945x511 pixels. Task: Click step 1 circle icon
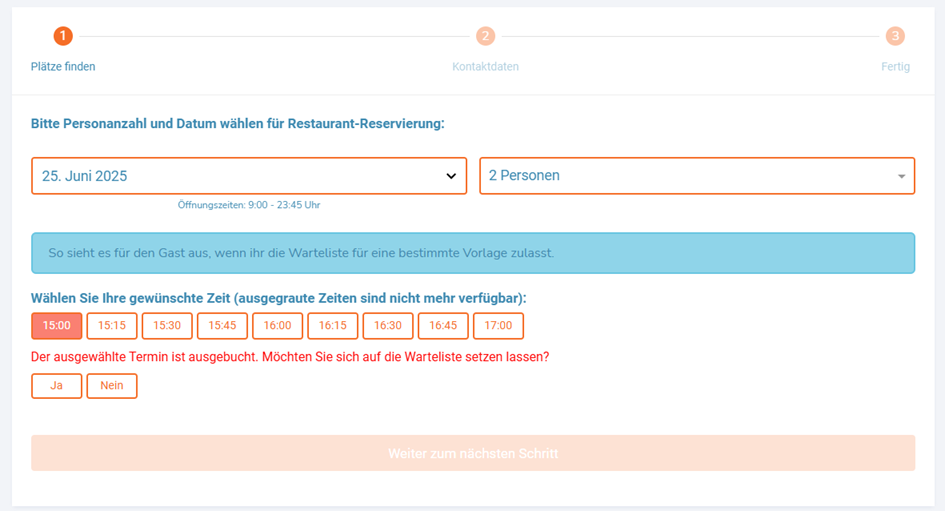tap(63, 37)
